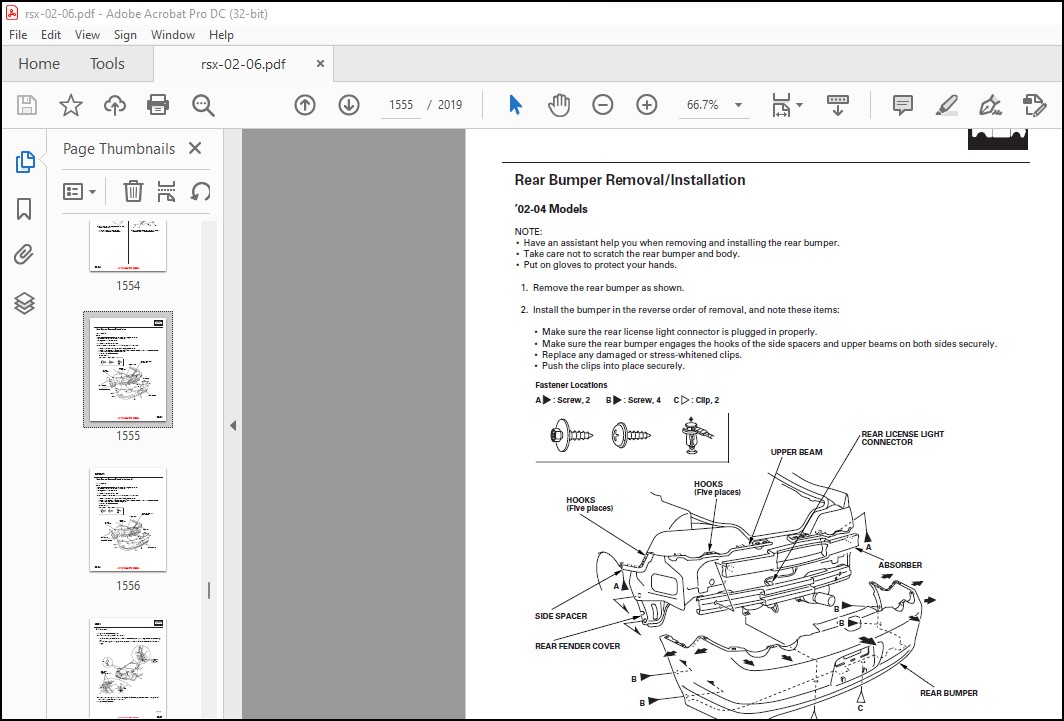Screen dimensions: 1064x721
Task: Open the Edit menu
Action: (51, 35)
